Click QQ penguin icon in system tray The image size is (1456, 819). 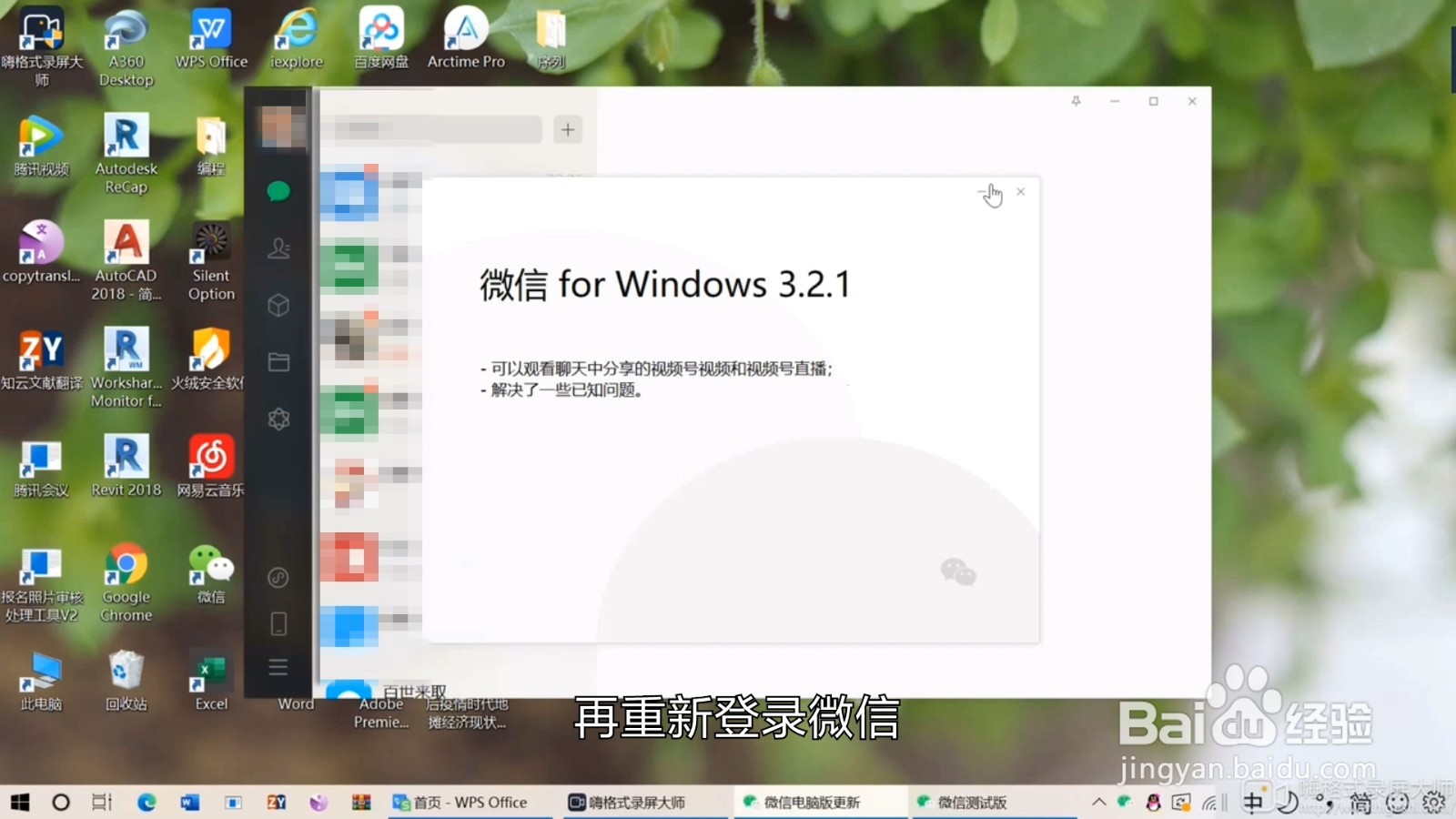[1153, 803]
